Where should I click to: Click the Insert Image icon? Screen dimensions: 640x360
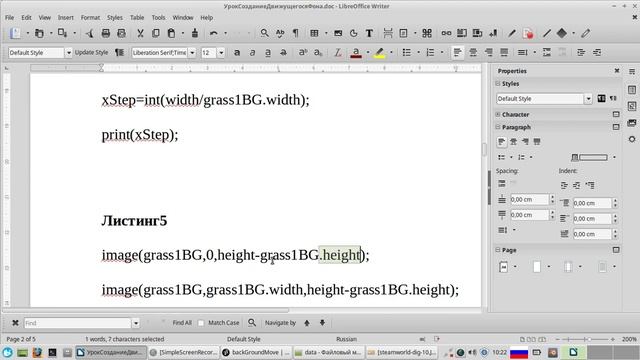point(338,33)
